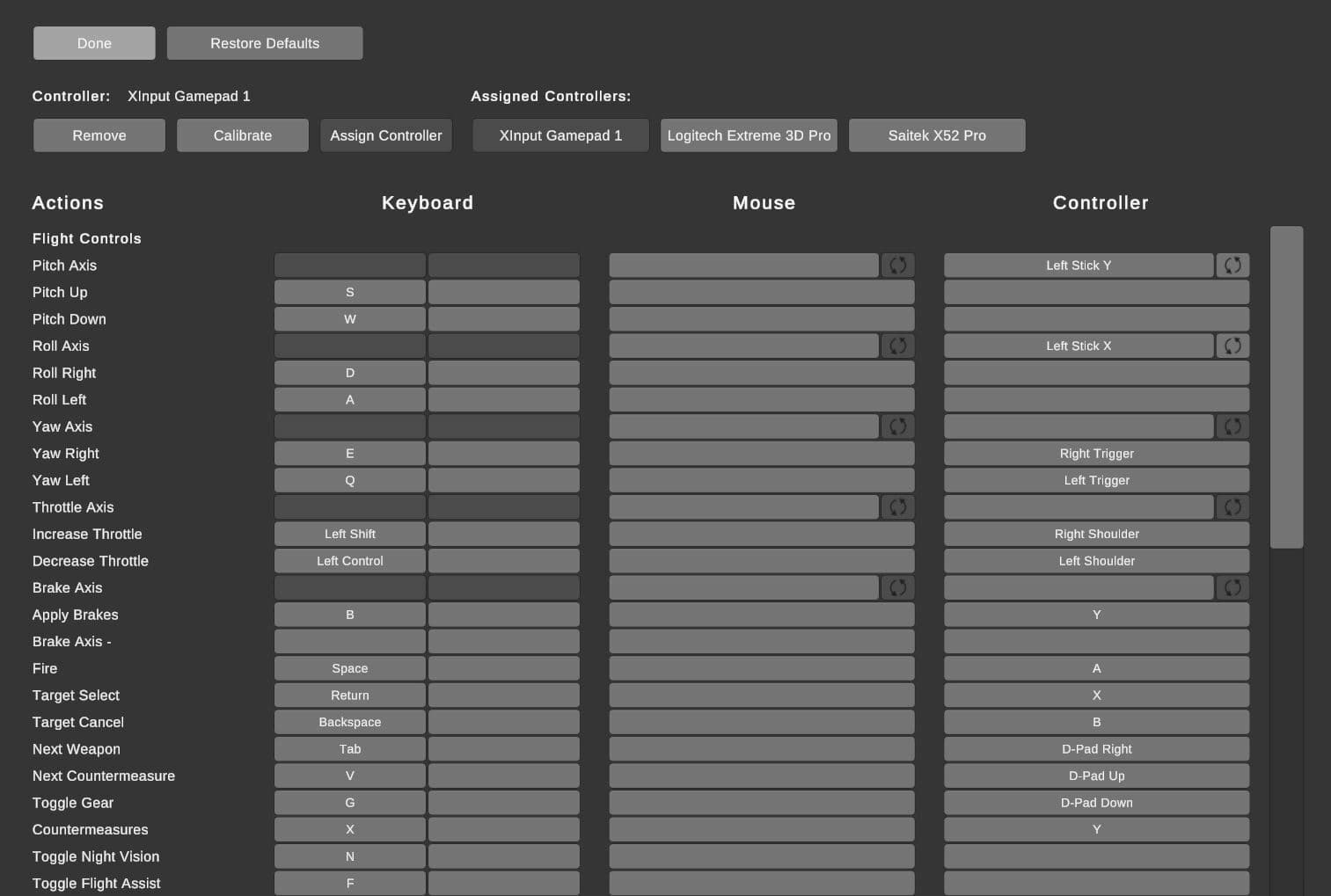The image size is (1331, 896).
Task: Open controller calibration
Action: click(x=243, y=135)
